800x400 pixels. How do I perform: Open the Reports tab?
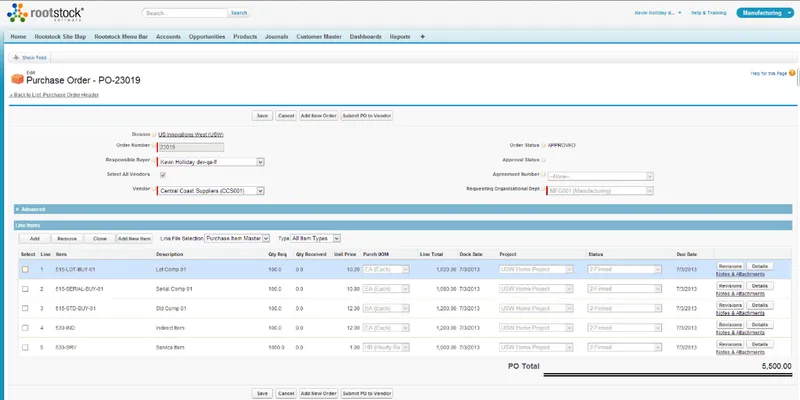click(400, 37)
